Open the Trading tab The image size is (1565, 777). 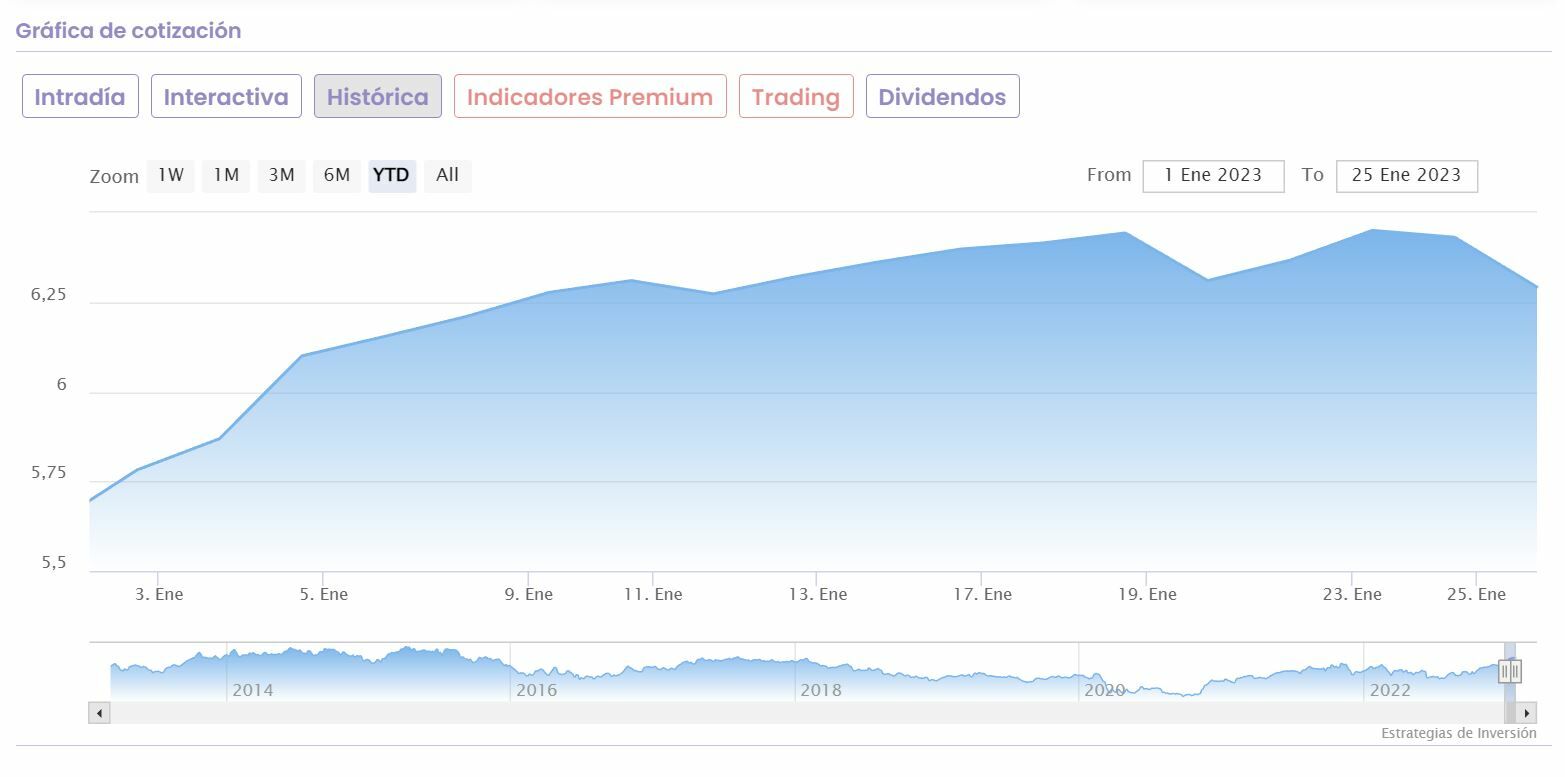(795, 97)
